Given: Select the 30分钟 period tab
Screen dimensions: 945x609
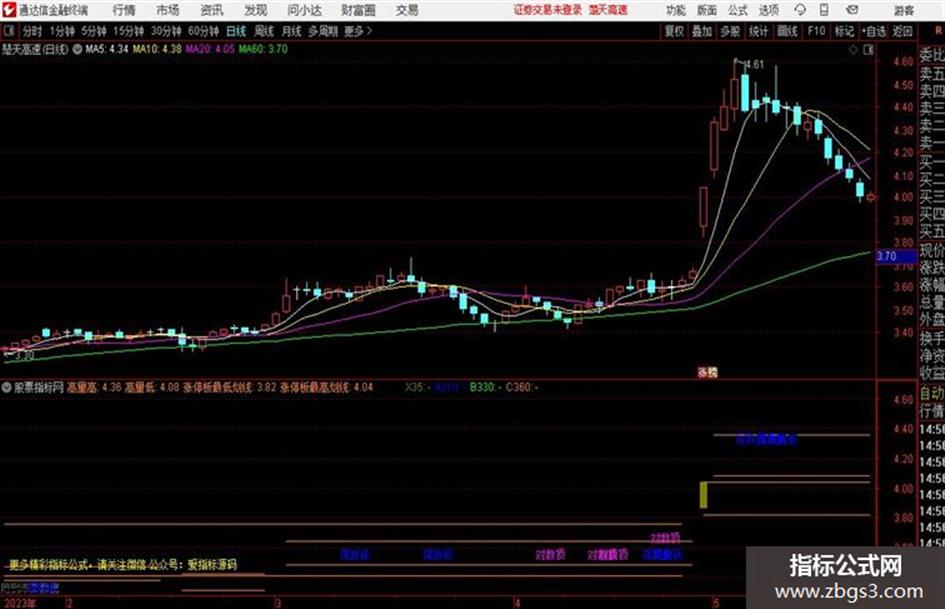Looking at the screenshot, I should click(x=166, y=31).
